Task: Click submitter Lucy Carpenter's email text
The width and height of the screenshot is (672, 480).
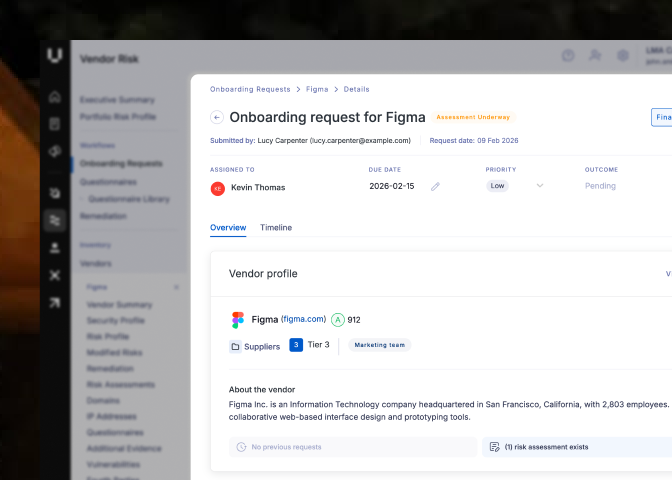Action: pyautogui.click(x=360, y=141)
